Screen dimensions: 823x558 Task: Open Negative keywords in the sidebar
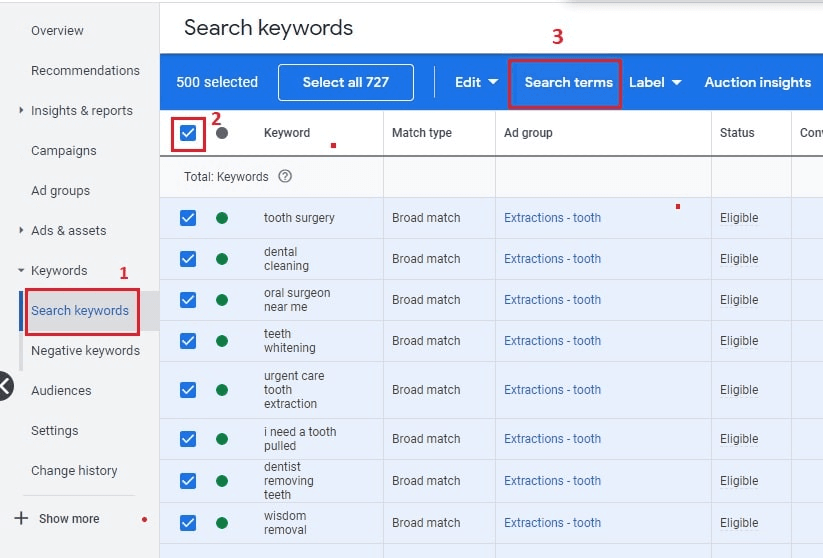coord(85,350)
